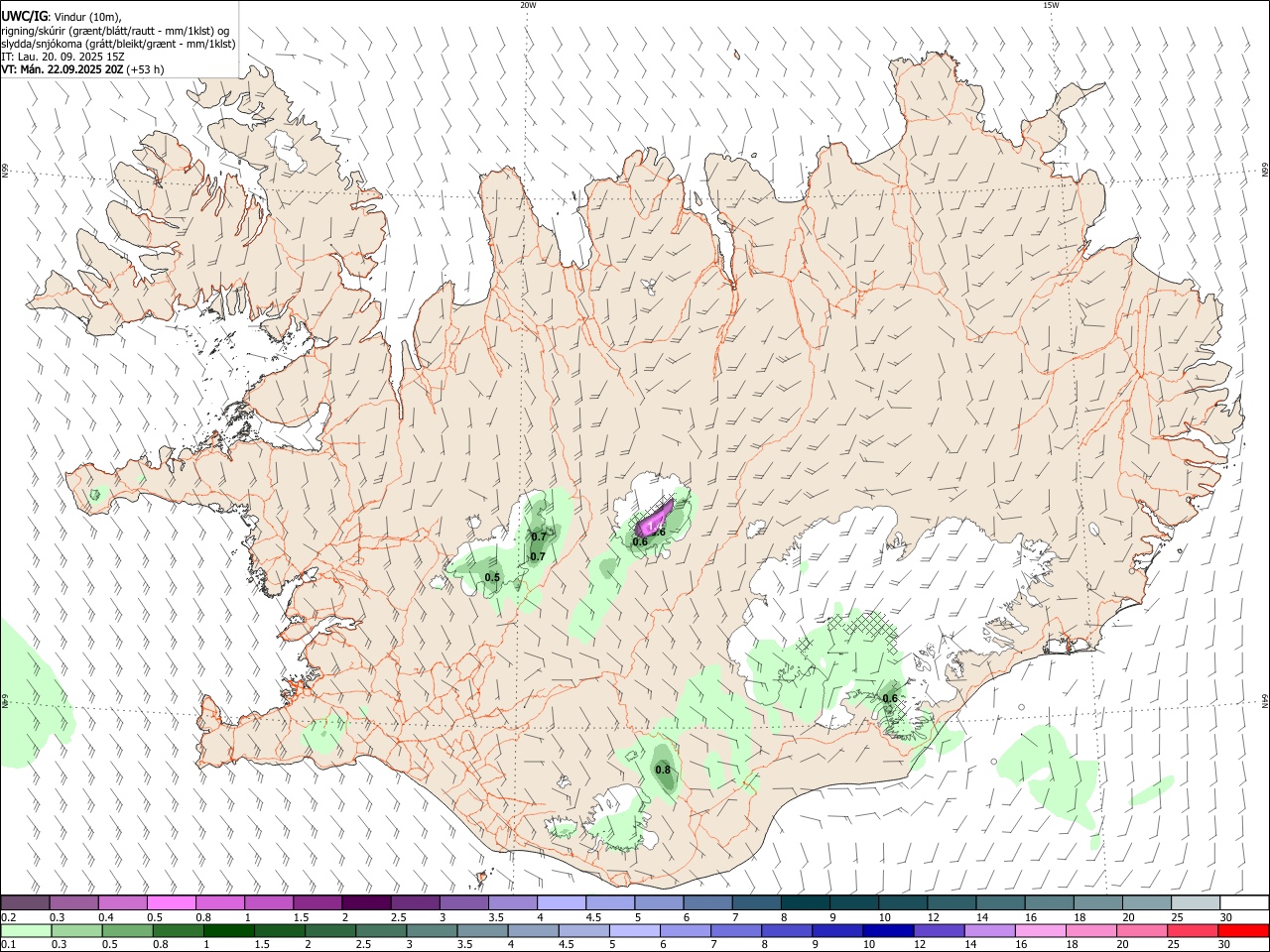Click the 'IT: Lau. 20. 09. 2025 15Z' line
Screen dimensions: 1270x952
63,57
